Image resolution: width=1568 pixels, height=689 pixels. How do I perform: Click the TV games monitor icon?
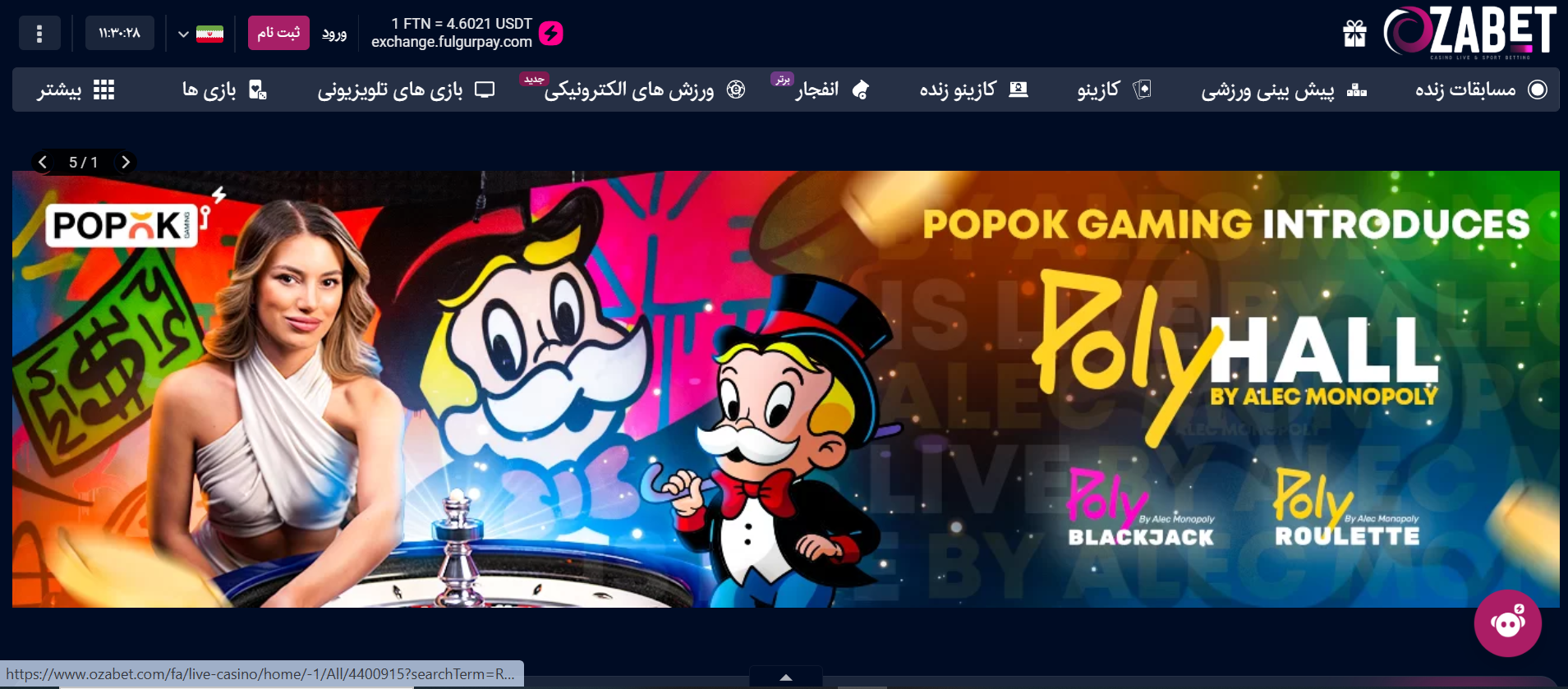coord(485,90)
